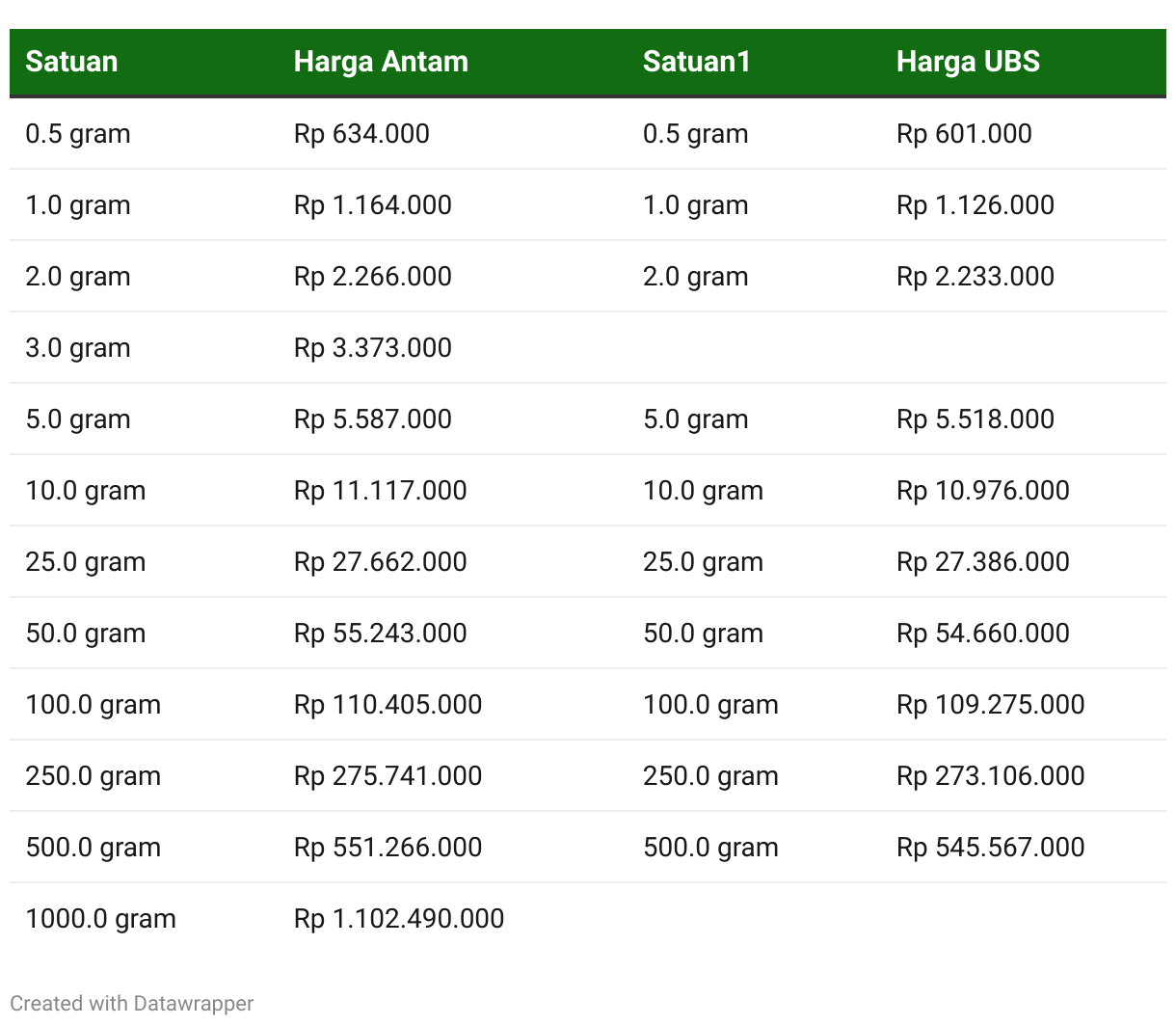Click the Rp 275.741.000 Antam price
Viewport: 1176px width, 1026px height.
click(388, 775)
